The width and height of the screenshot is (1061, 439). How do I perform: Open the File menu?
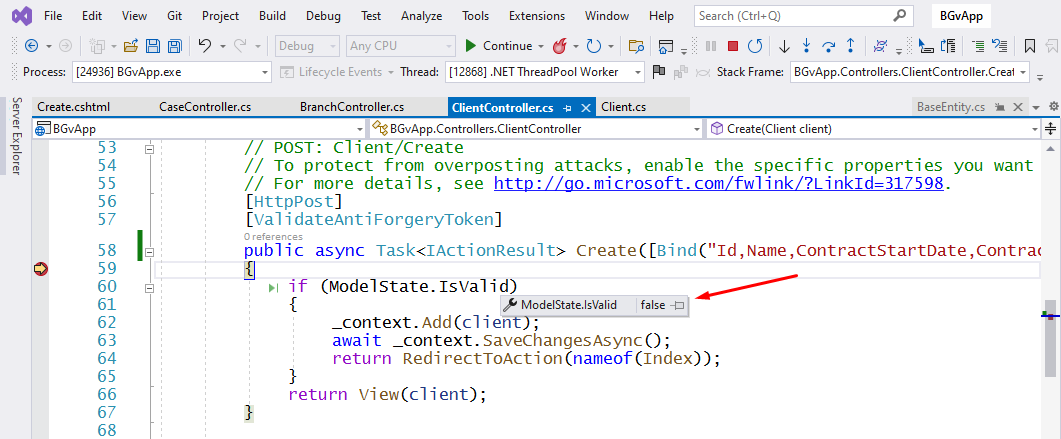tap(53, 16)
